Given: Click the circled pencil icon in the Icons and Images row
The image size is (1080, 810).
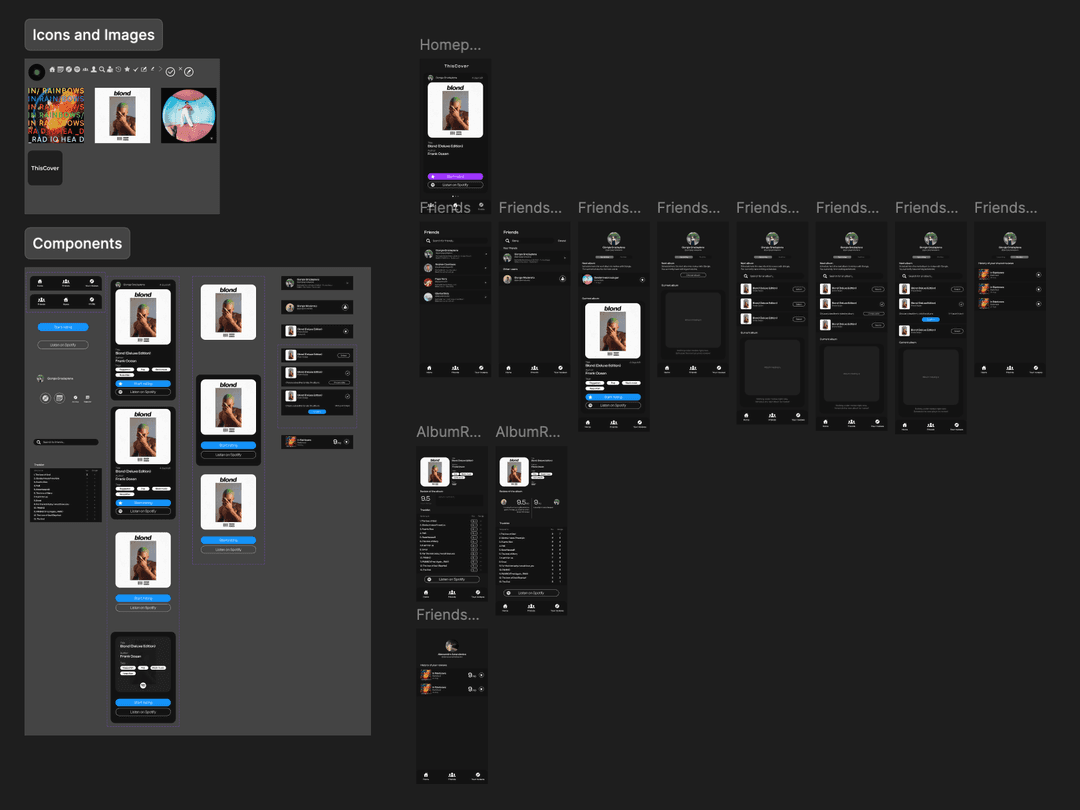Looking at the screenshot, I should click(x=189, y=72).
